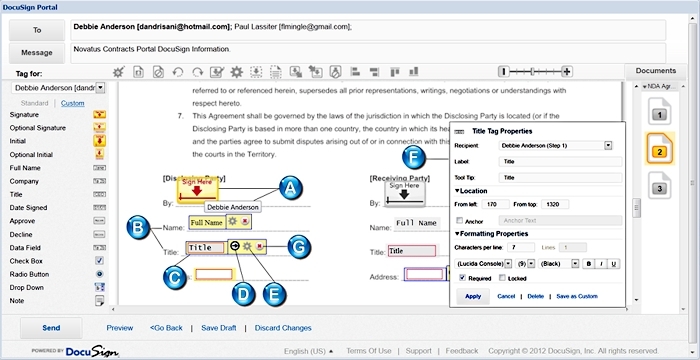Select page 3 thumbnail in Documents
Image resolution: width=700 pixels, height=360 pixels.
click(x=659, y=186)
